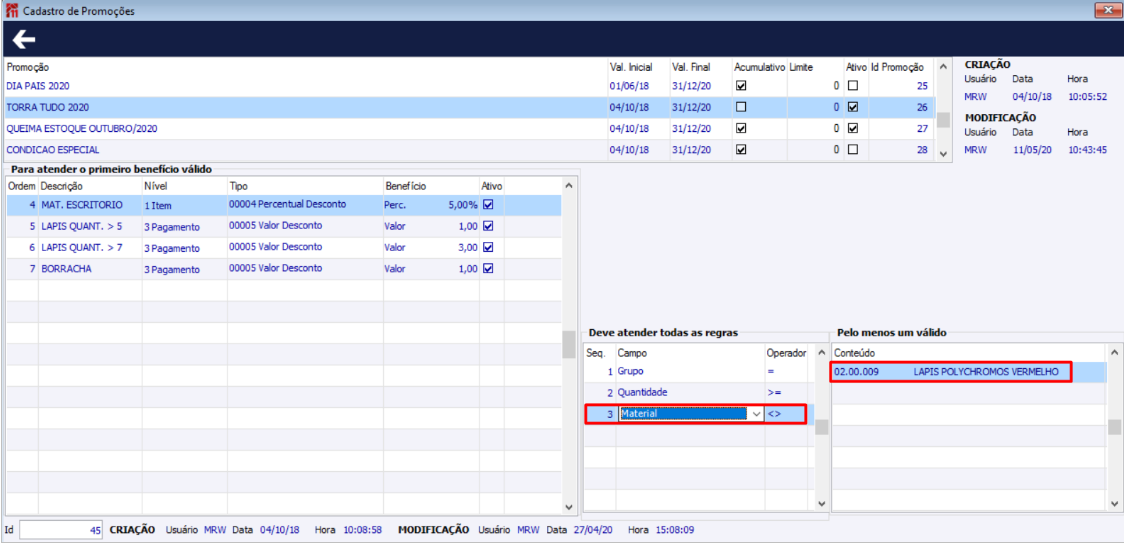Screen dimensions: 1124x544
Task: Select the BORRACHA benefit row
Action: pos(284,269)
